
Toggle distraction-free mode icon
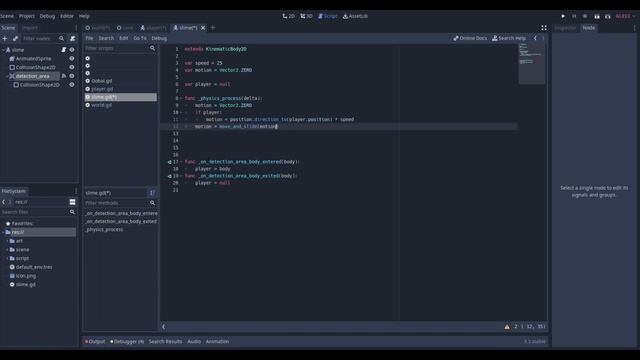[x=544, y=28]
